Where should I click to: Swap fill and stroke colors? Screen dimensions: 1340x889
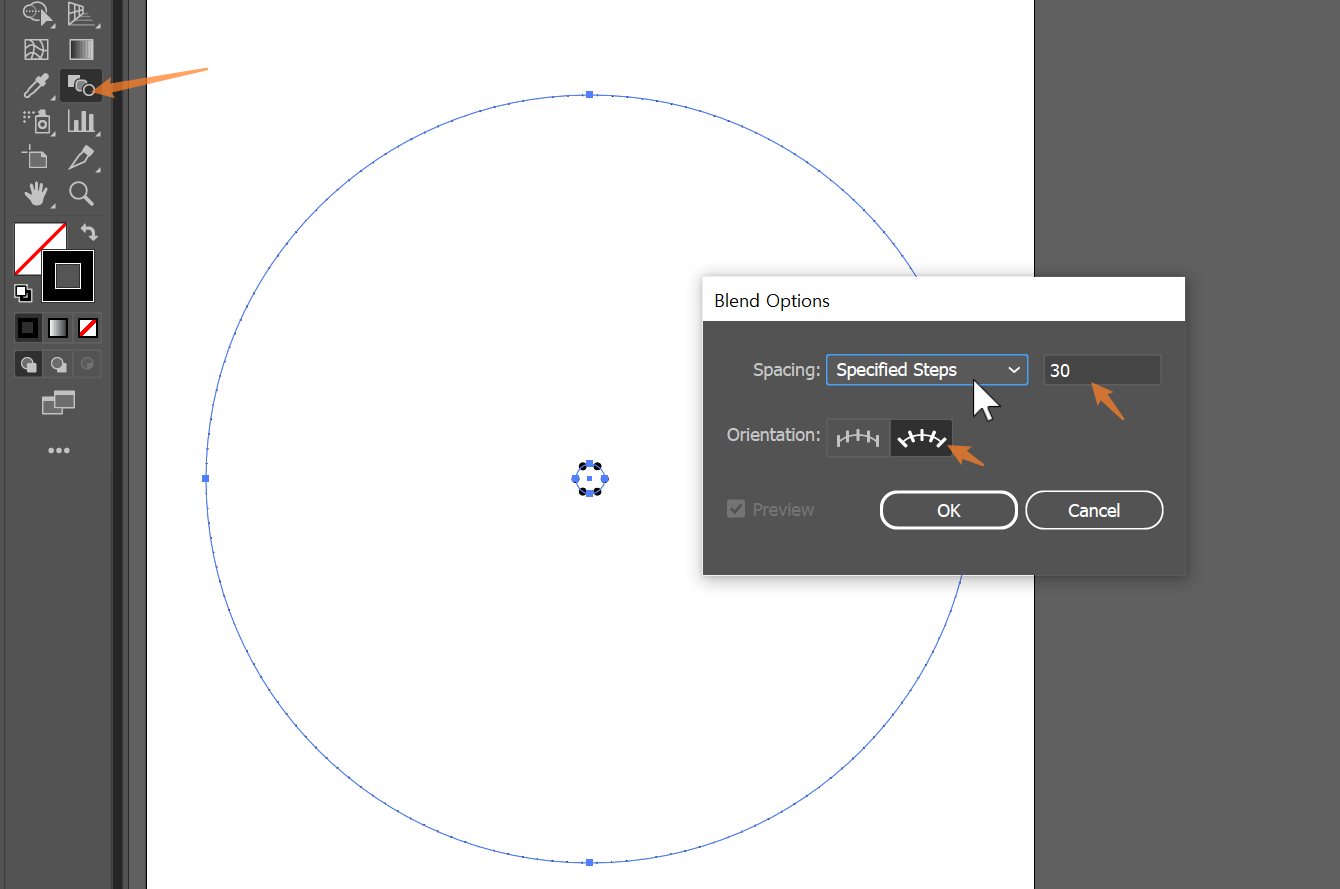point(89,232)
